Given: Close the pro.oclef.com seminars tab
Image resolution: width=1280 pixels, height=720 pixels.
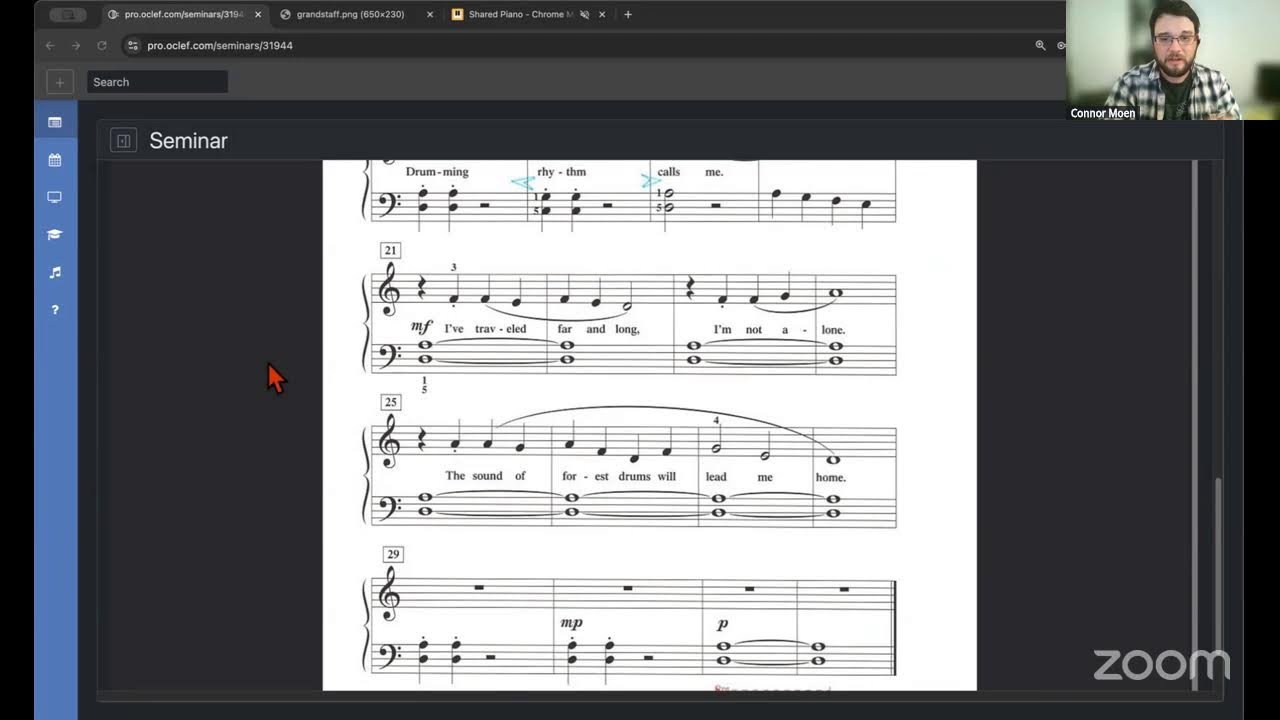Looking at the screenshot, I should coord(257,14).
